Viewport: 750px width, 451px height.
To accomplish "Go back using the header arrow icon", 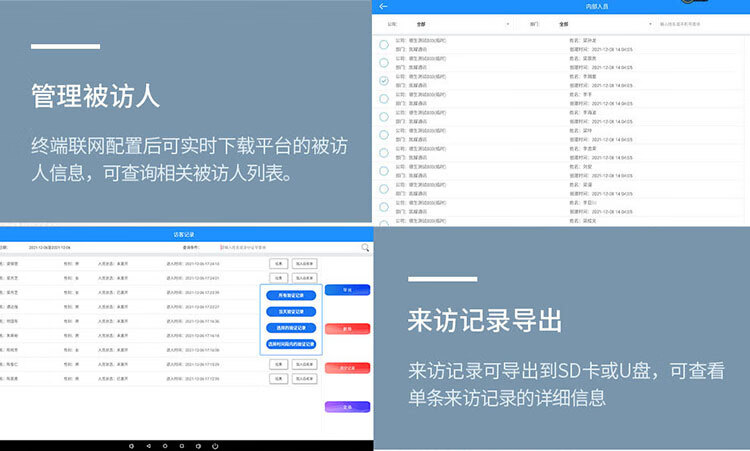I will tap(383, 6).
